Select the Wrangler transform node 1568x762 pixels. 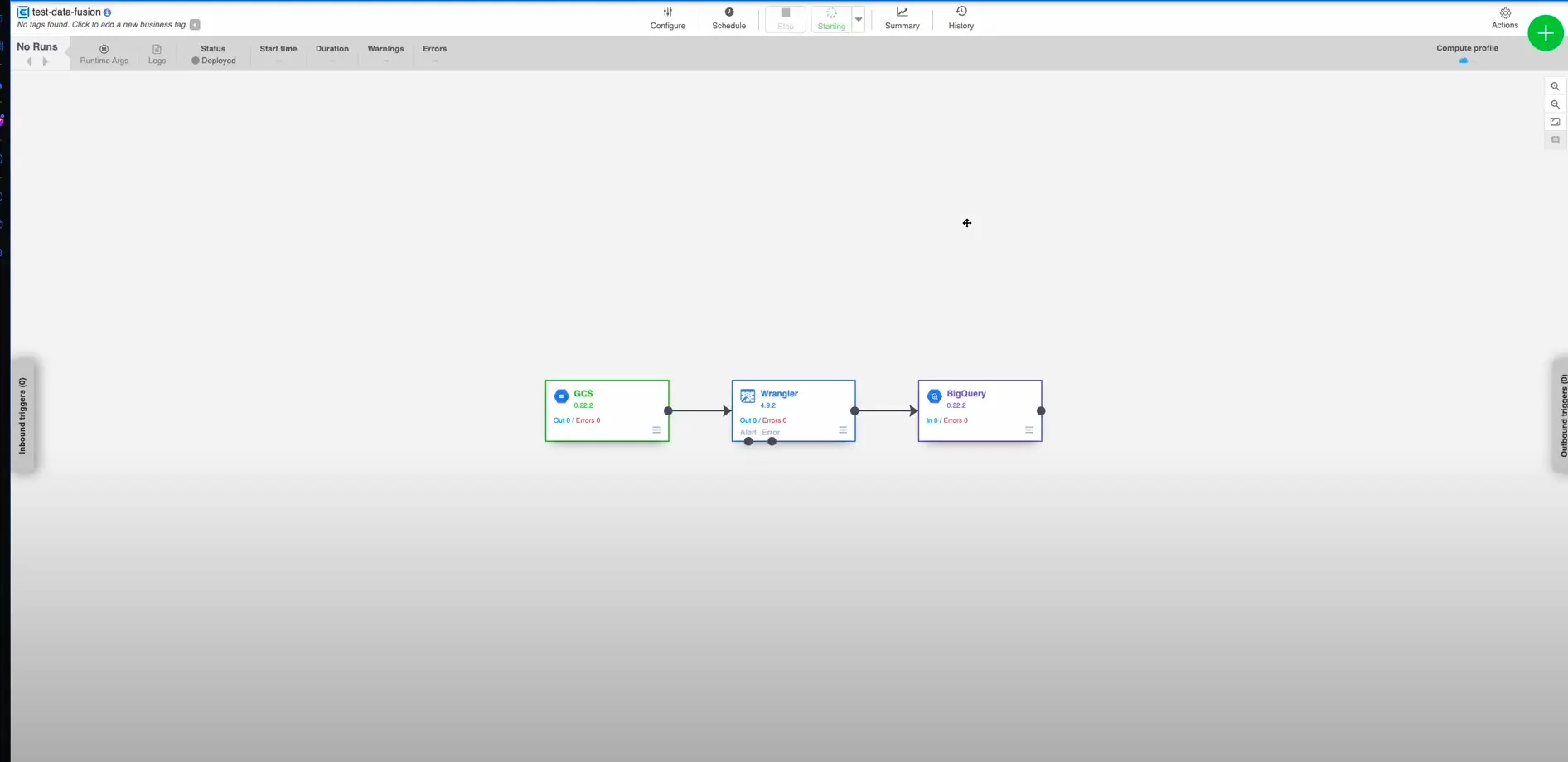point(793,410)
